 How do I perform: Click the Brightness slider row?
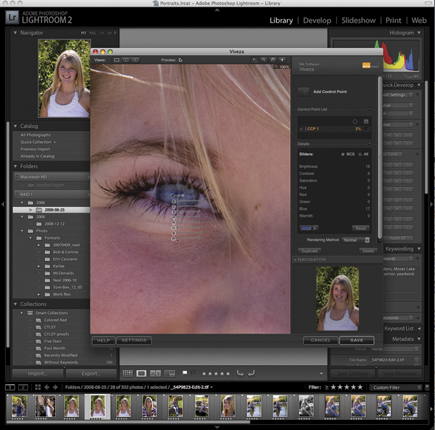click(x=335, y=166)
